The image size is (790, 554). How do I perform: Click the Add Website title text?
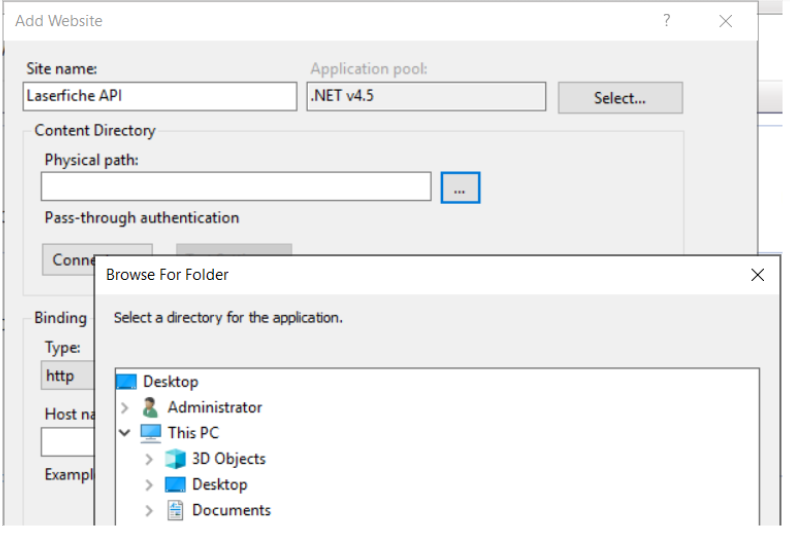click(x=58, y=21)
